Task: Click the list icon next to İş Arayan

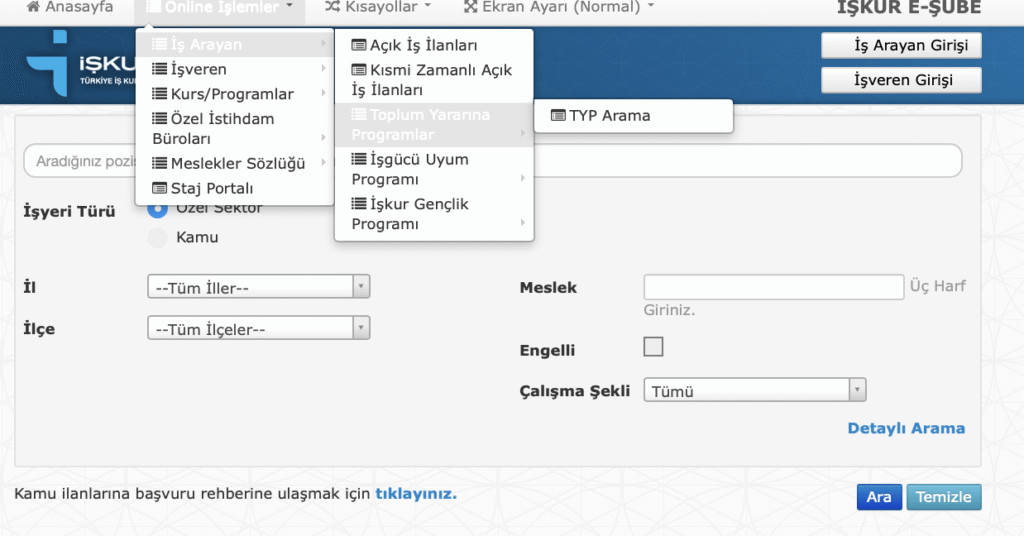Action: pyautogui.click(x=159, y=44)
